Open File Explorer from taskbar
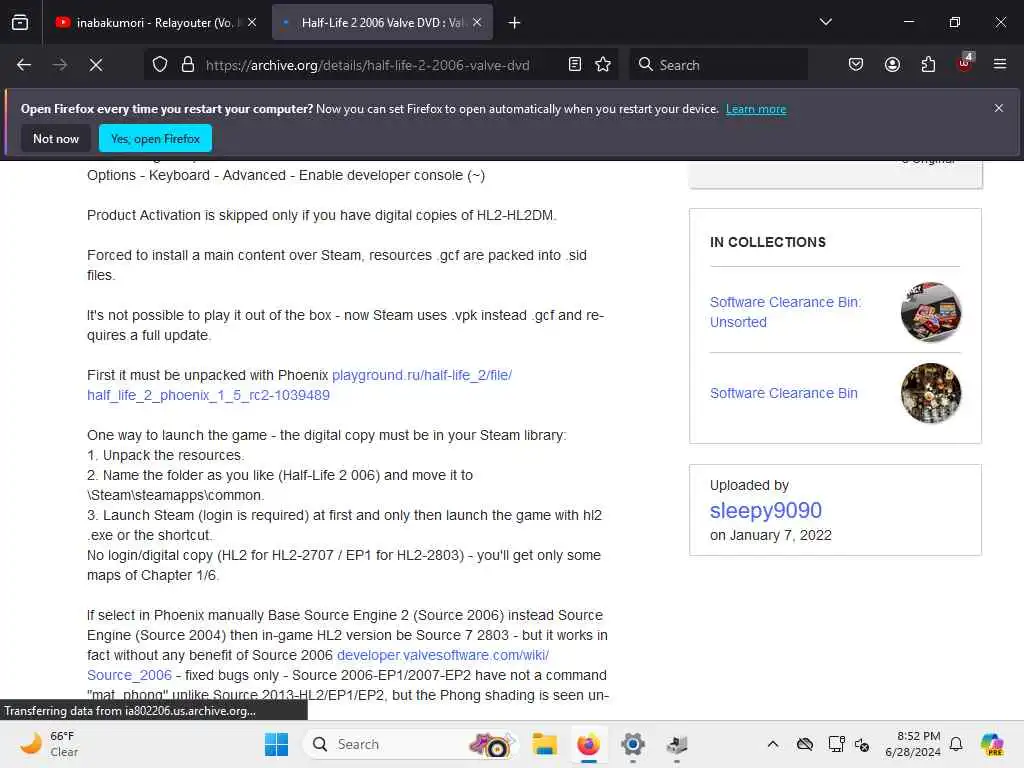The width and height of the screenshot is (1024, 768). (544, 744)
